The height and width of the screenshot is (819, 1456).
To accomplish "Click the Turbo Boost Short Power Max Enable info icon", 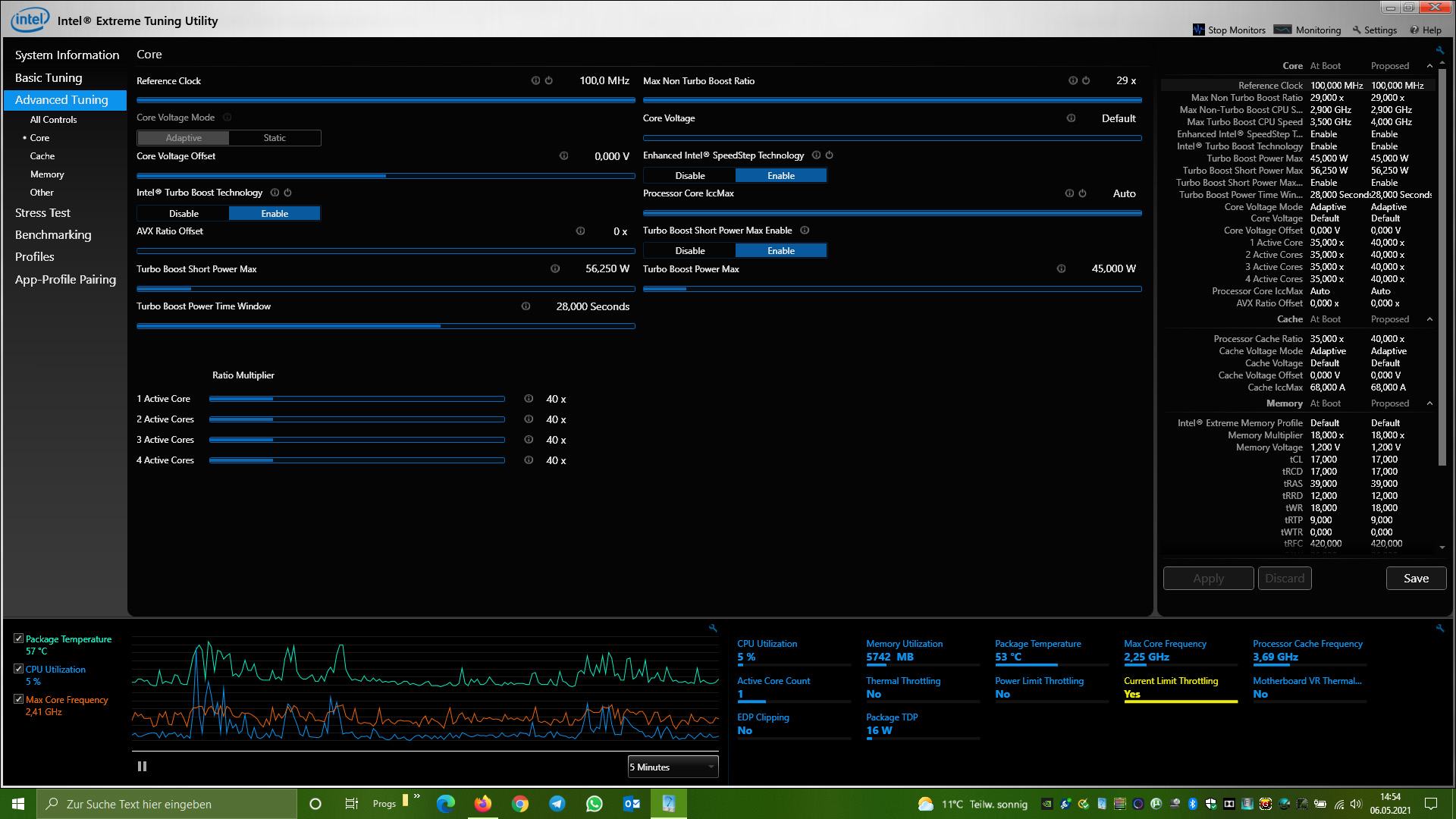I will 805,231.
